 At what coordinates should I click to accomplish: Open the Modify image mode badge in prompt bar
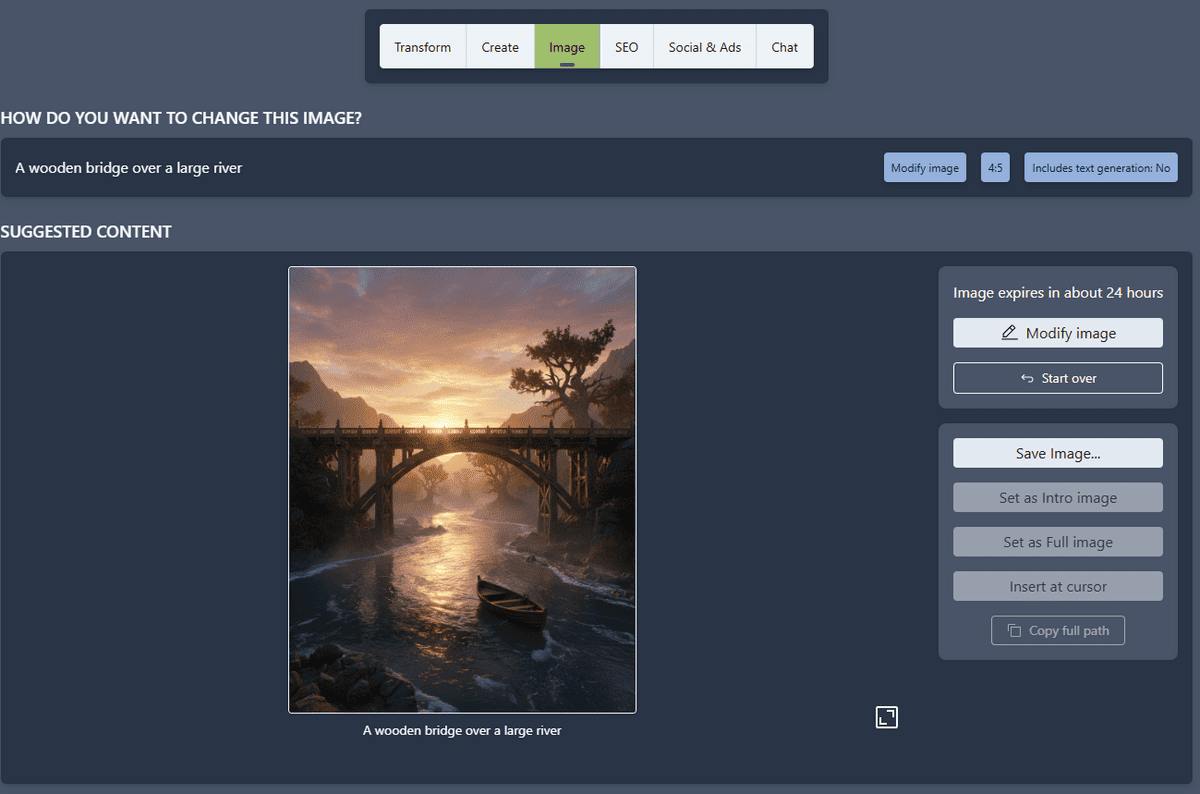924,168
